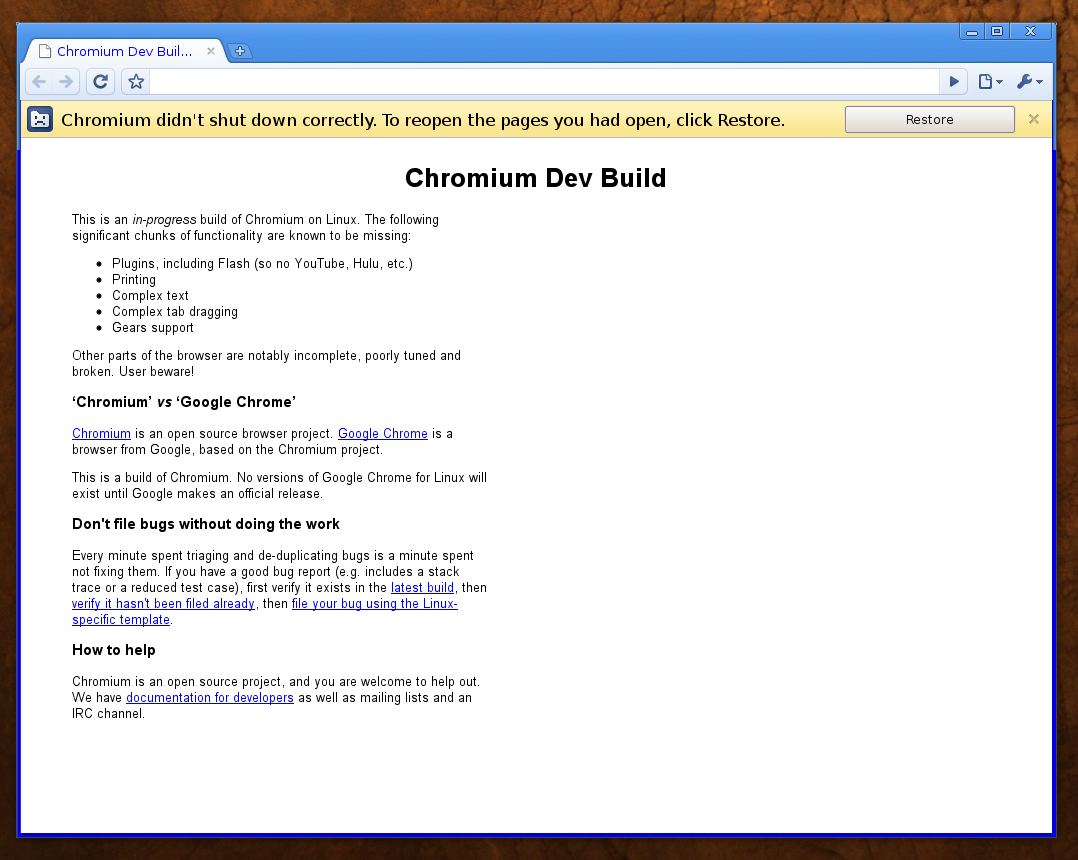
Task: Click the 'Don't file bugs without doing the work' heading
Action: 206,524
